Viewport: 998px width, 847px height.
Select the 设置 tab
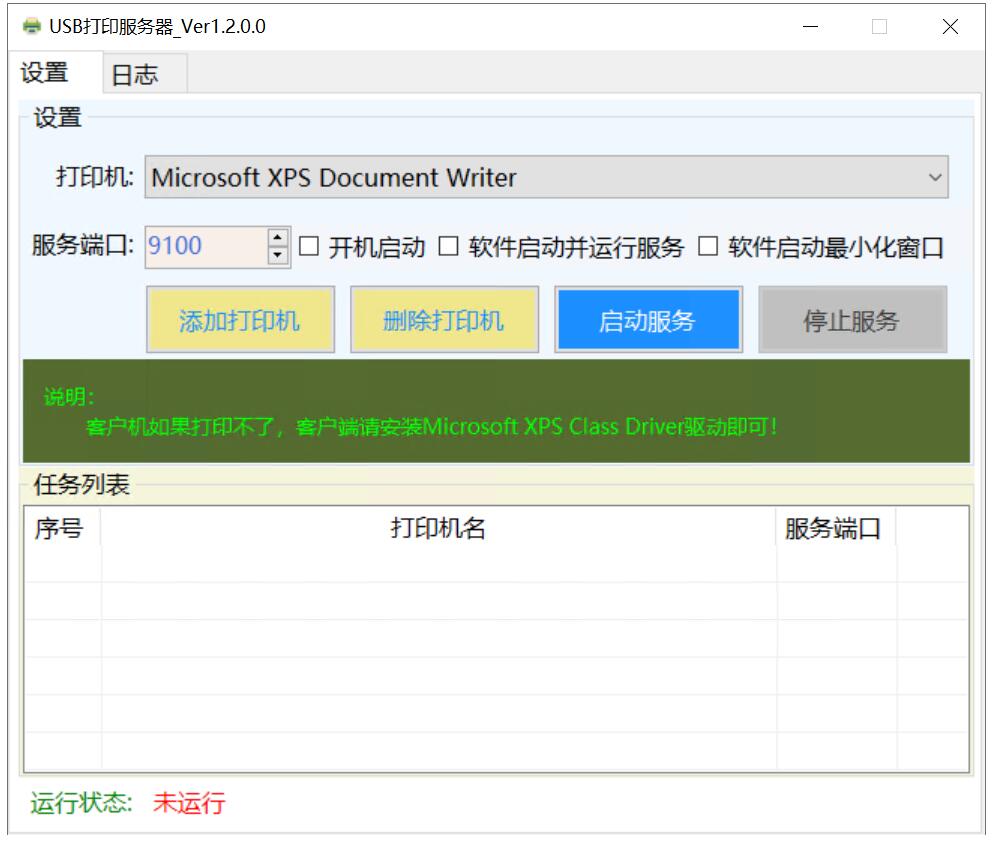[x=55, y=73]
